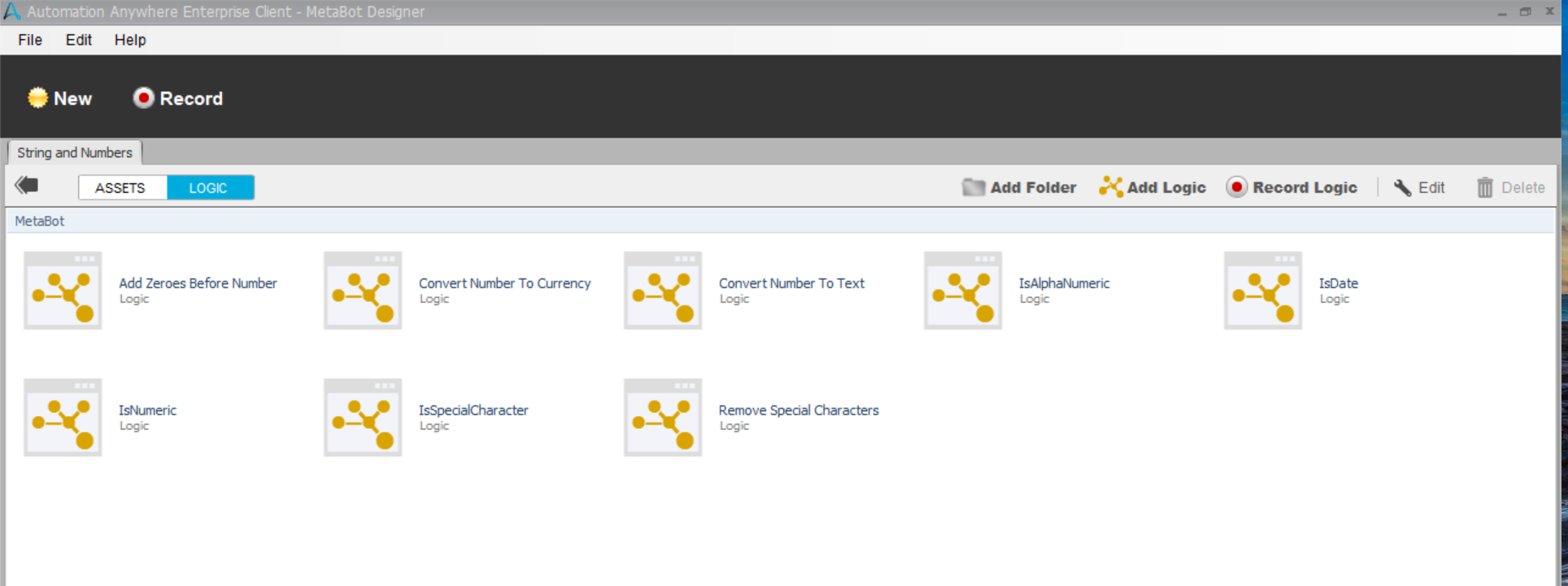Click the IsSpecialCharacter name text

(473, 410)
